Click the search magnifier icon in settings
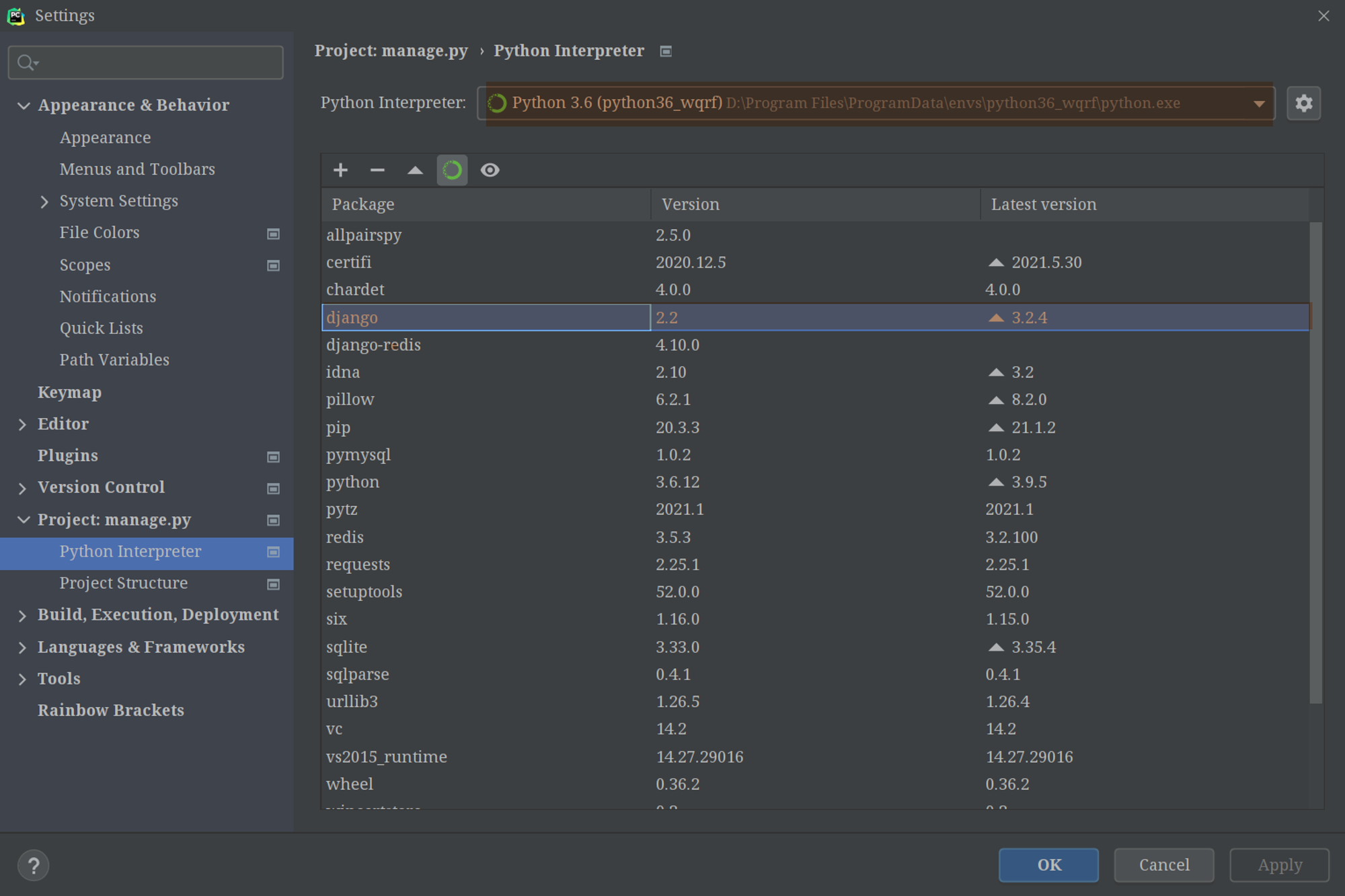Viewport: 1345px width, 896px height. coord(27,63)
